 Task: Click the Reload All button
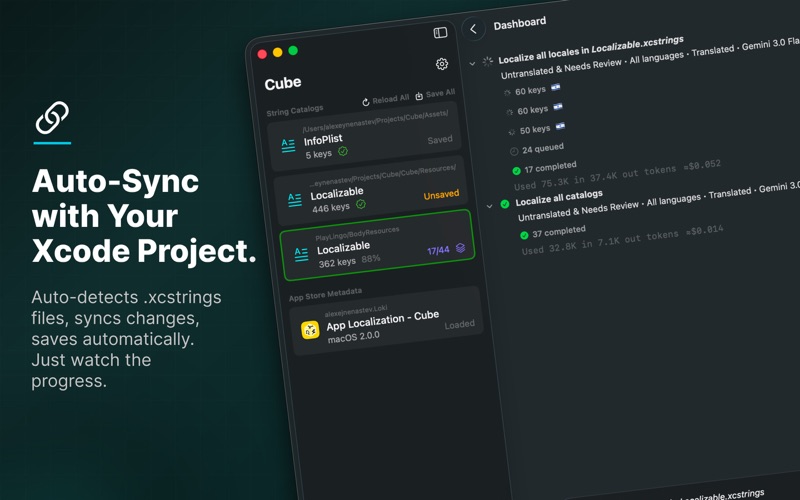pos(386,99)
